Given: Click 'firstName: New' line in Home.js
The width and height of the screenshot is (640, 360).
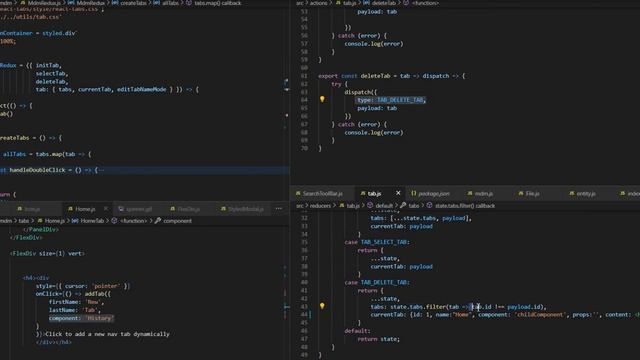Looking at the screenshot, I should [76, 302].
